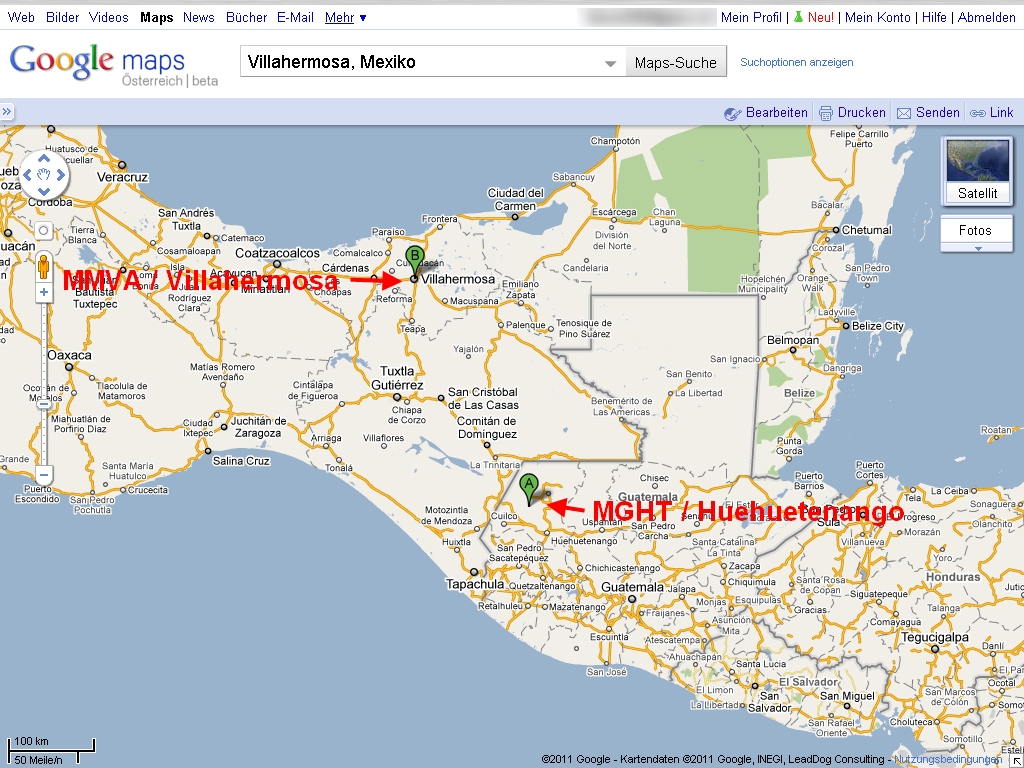1024x768 pixels.
Task: Open Nutzungsbedingungen link at the bottom
Action: click(947, 760)
